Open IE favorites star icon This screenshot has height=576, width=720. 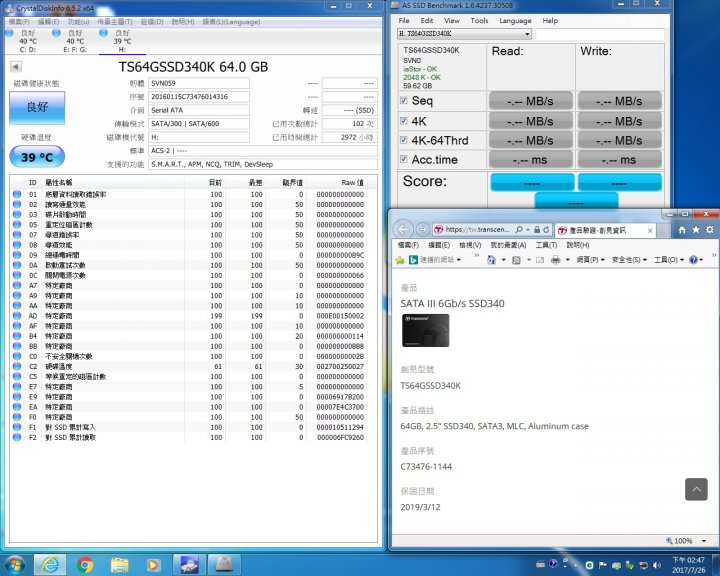coord(696,230)
